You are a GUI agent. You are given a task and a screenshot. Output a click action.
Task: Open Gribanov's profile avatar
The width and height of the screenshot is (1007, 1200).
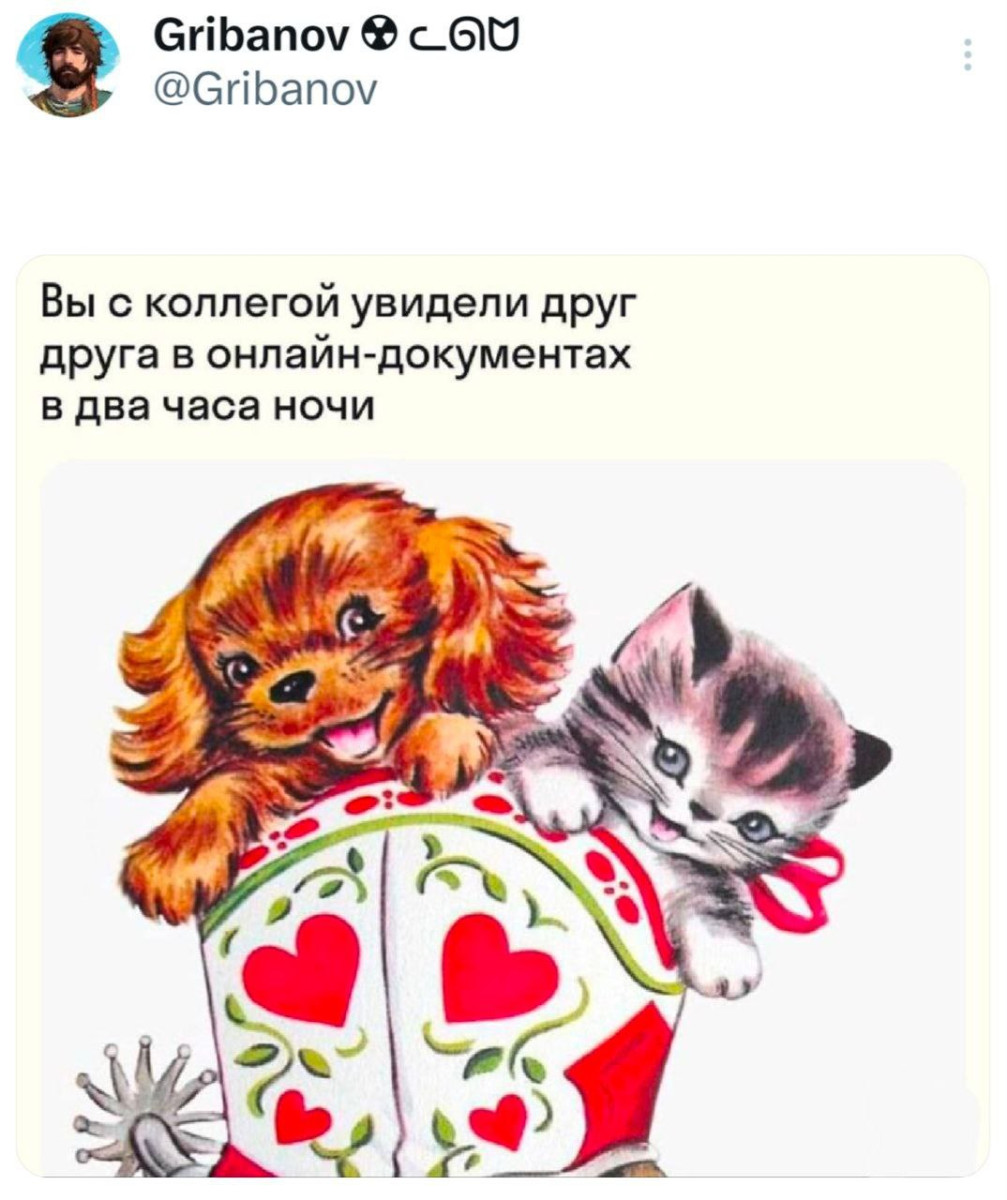point(68,65)
